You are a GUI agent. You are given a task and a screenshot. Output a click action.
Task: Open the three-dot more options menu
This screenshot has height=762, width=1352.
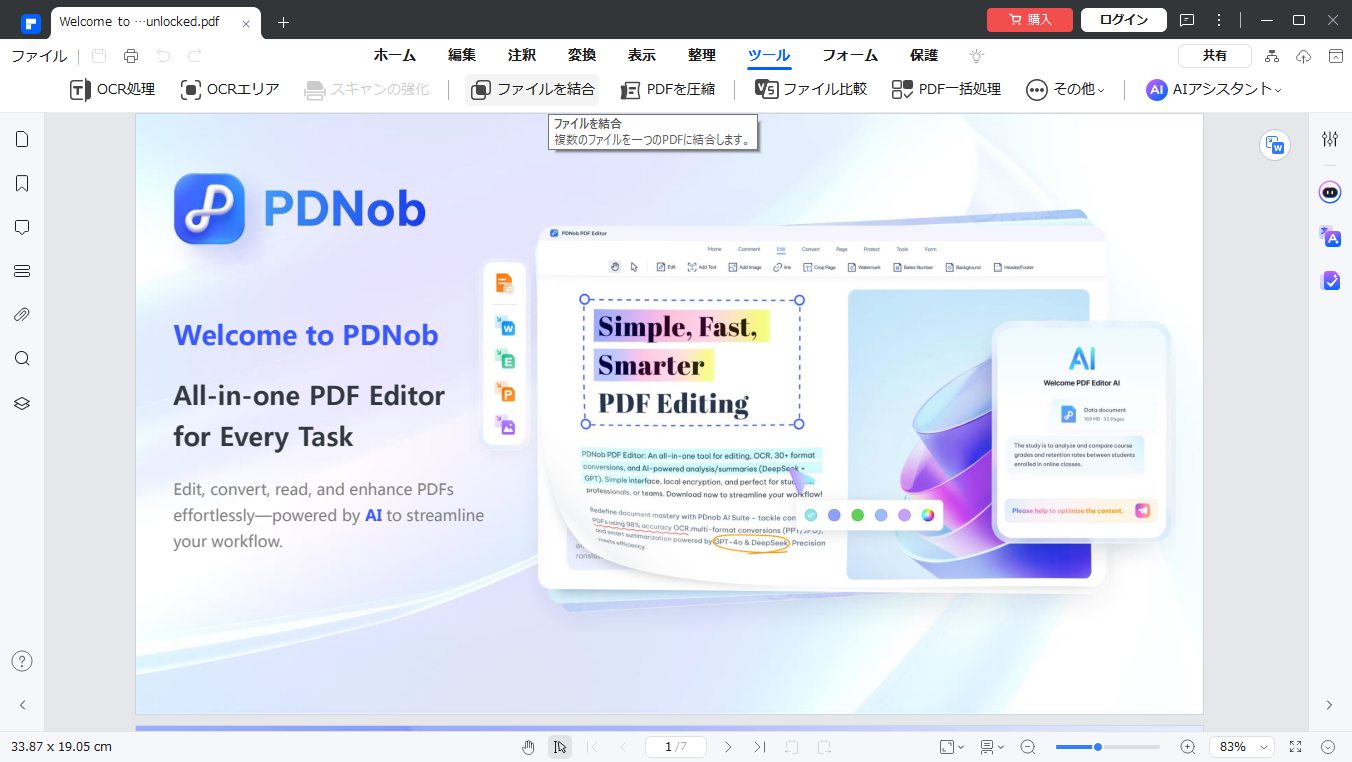[1219, 20]
